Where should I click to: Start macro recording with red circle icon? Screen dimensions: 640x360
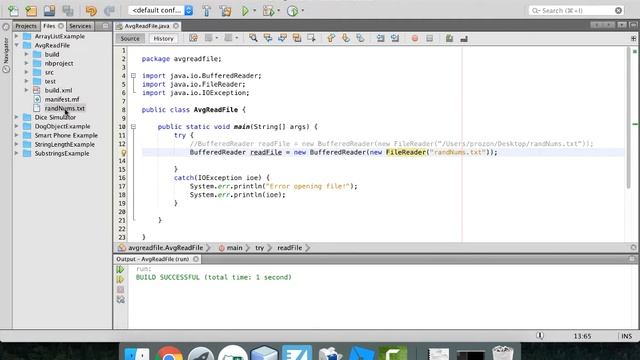[415, 38]
